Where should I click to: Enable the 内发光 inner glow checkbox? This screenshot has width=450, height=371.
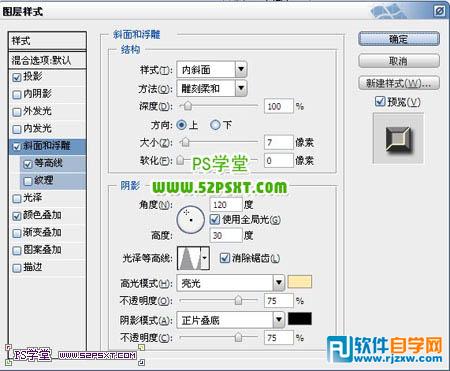pos(17,129)
